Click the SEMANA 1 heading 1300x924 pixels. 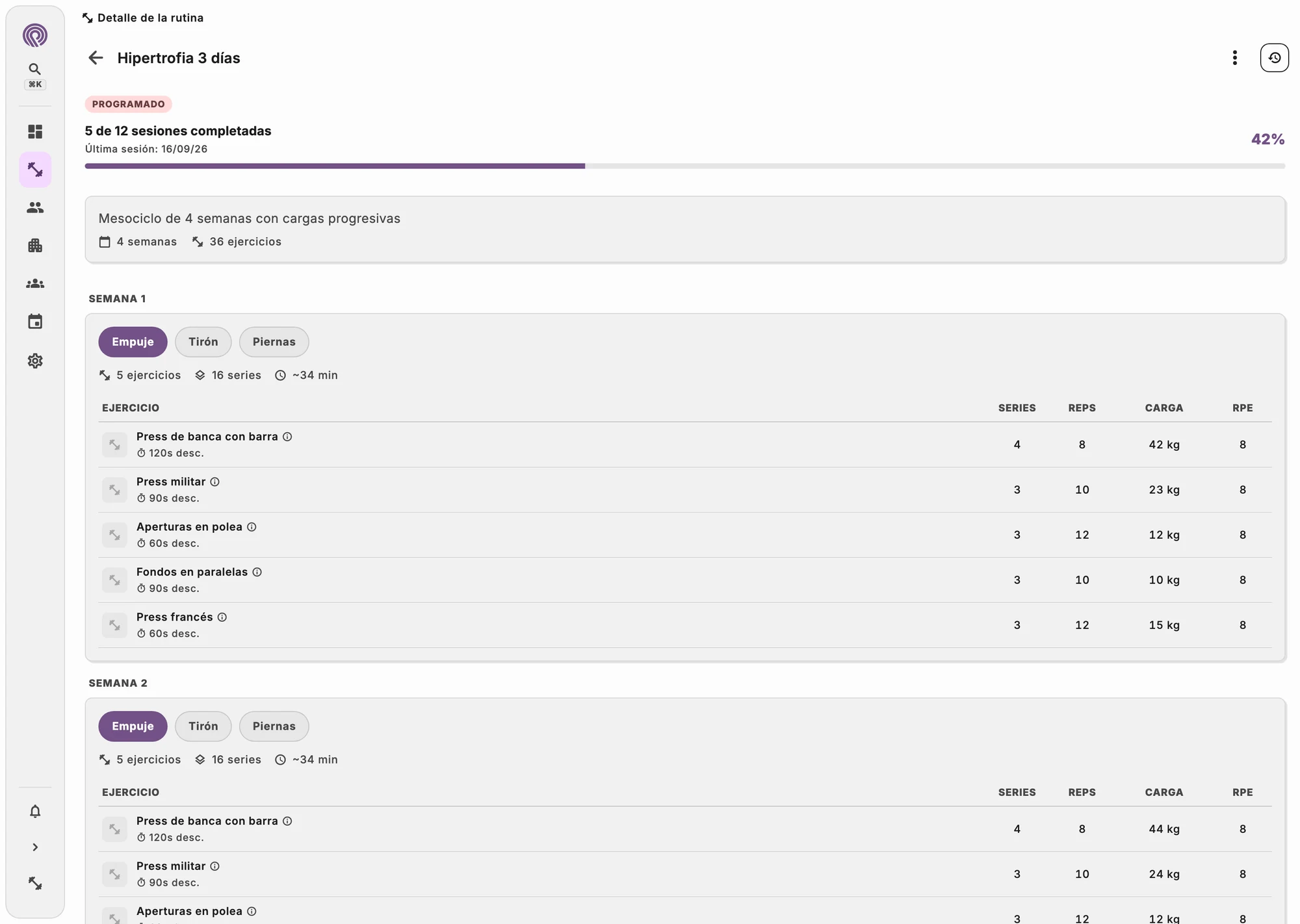click(x=117, y=299)
